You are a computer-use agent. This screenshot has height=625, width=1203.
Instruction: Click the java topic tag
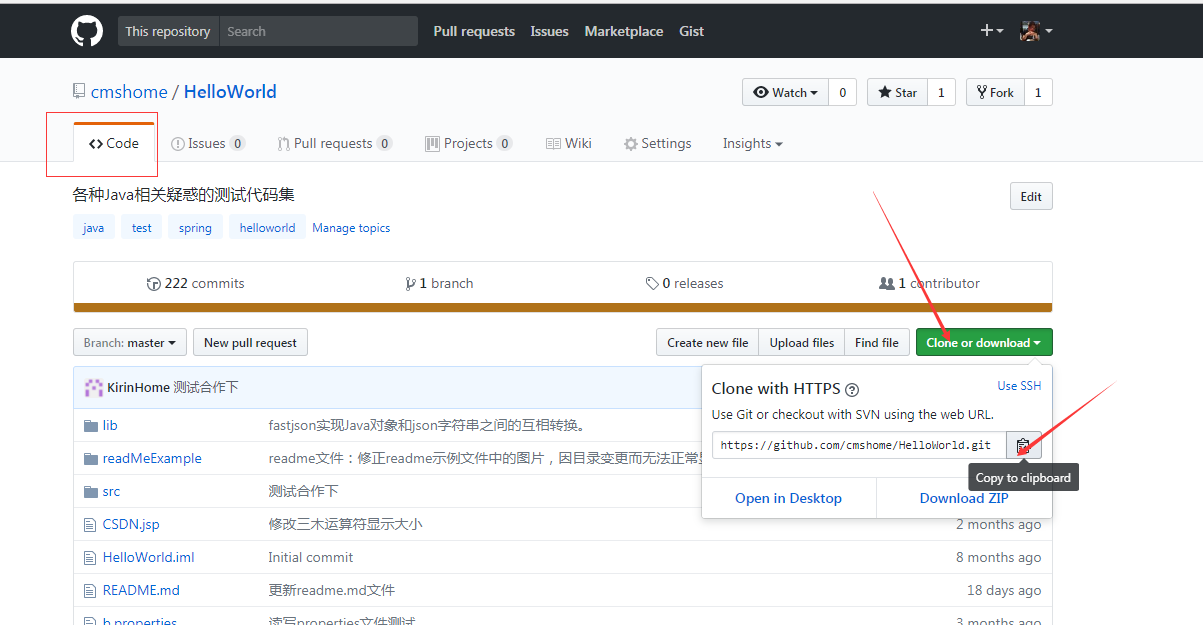(94, 228)
